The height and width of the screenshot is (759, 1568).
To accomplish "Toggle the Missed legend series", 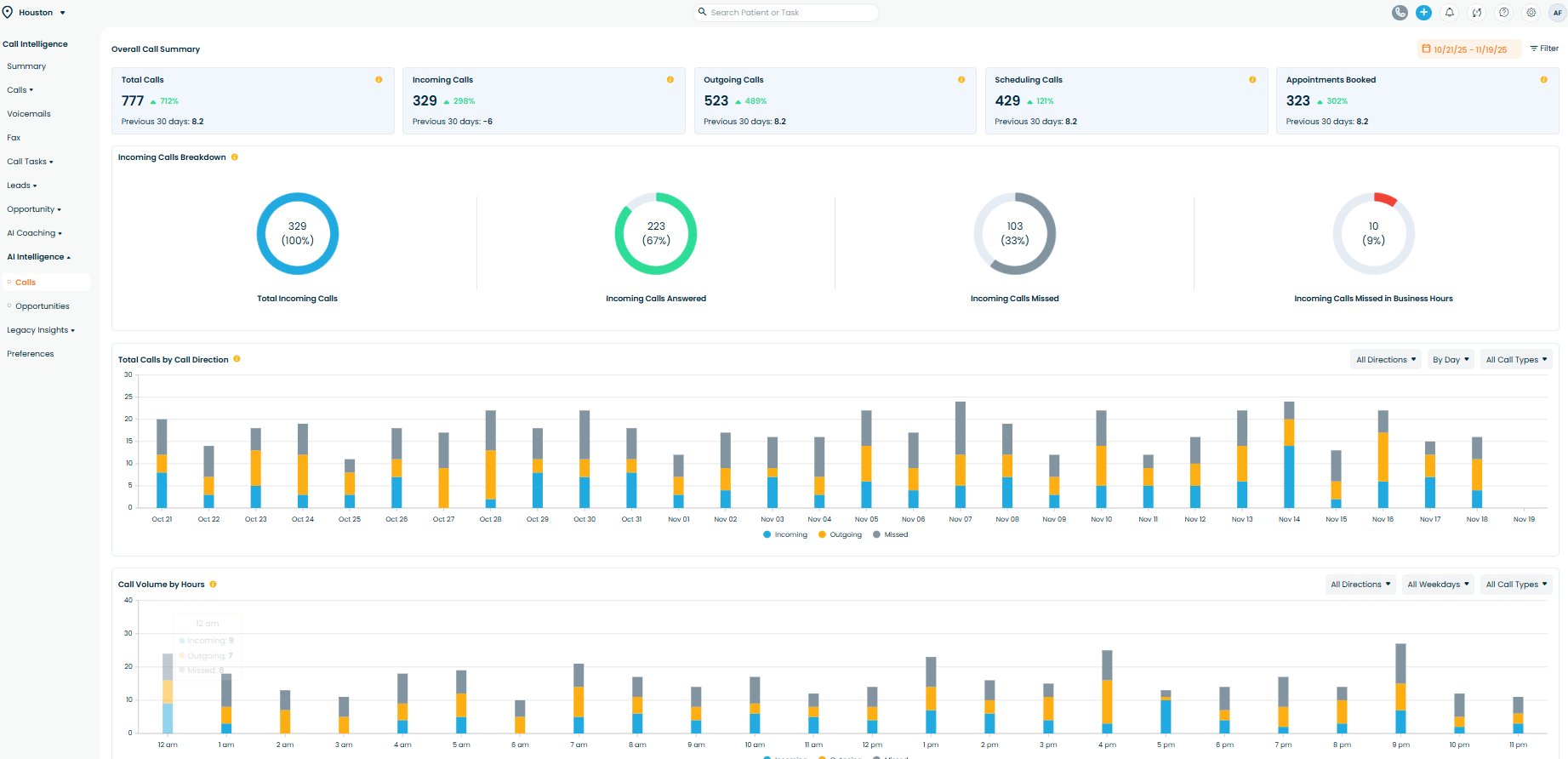I will [x=891, y=535].
